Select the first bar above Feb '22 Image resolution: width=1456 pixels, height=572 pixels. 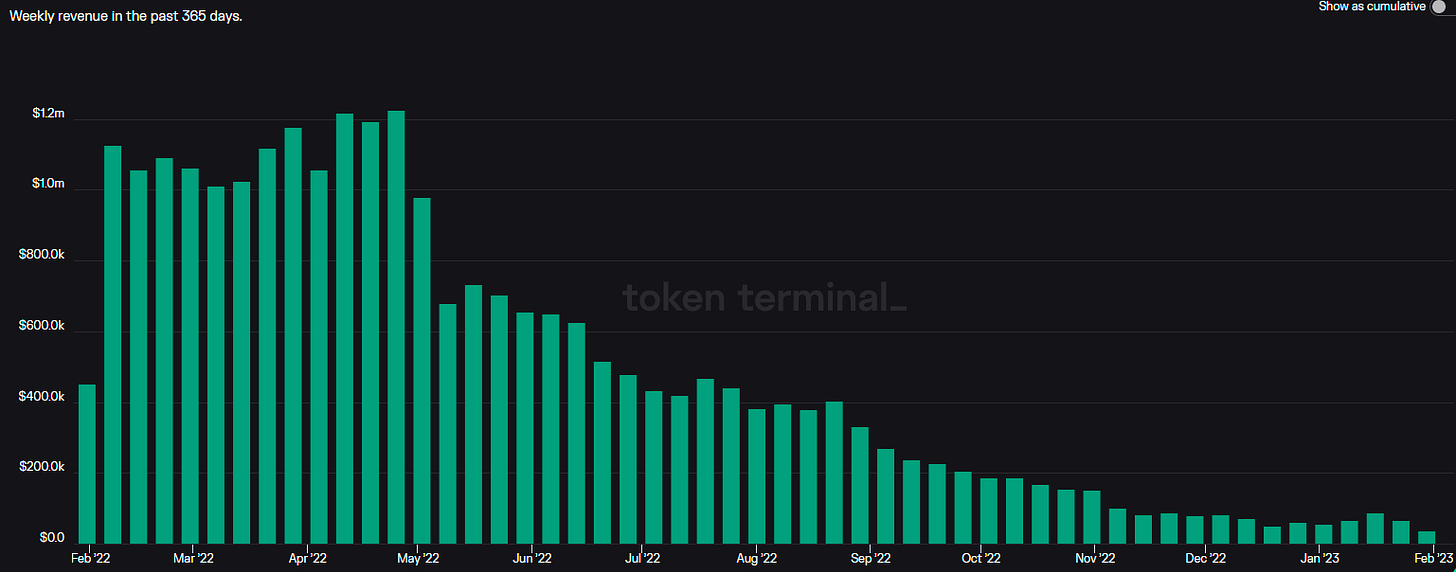[x=87, y=464]
